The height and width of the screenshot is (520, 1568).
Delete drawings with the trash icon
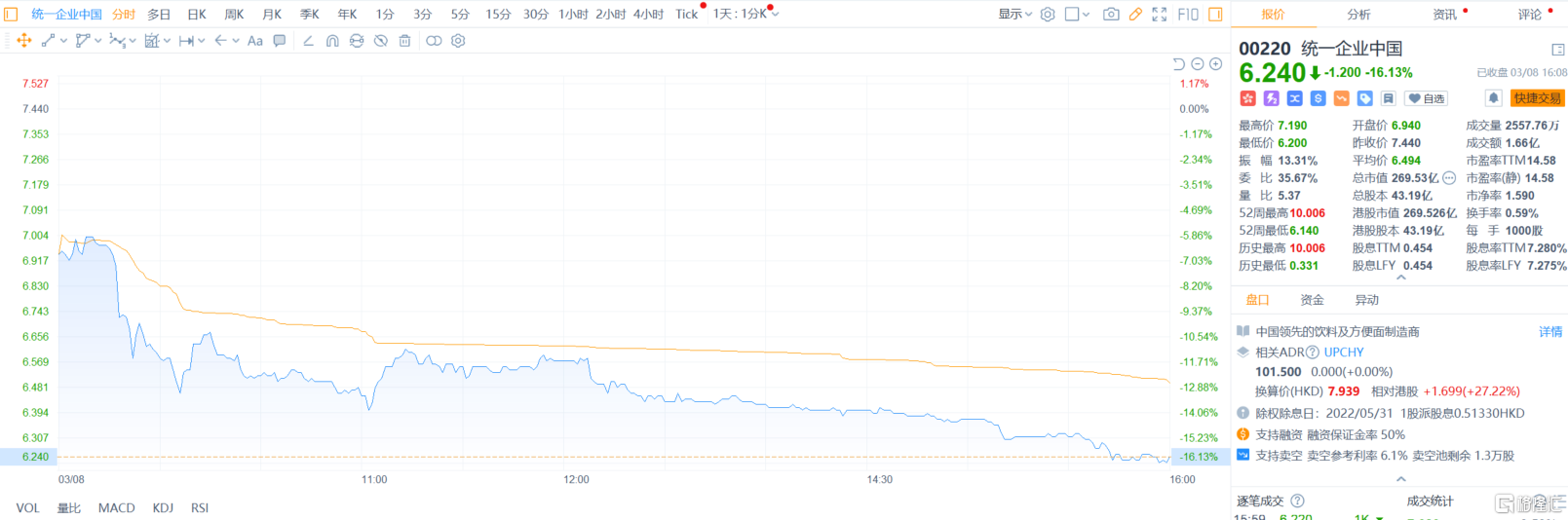point(404,41)
